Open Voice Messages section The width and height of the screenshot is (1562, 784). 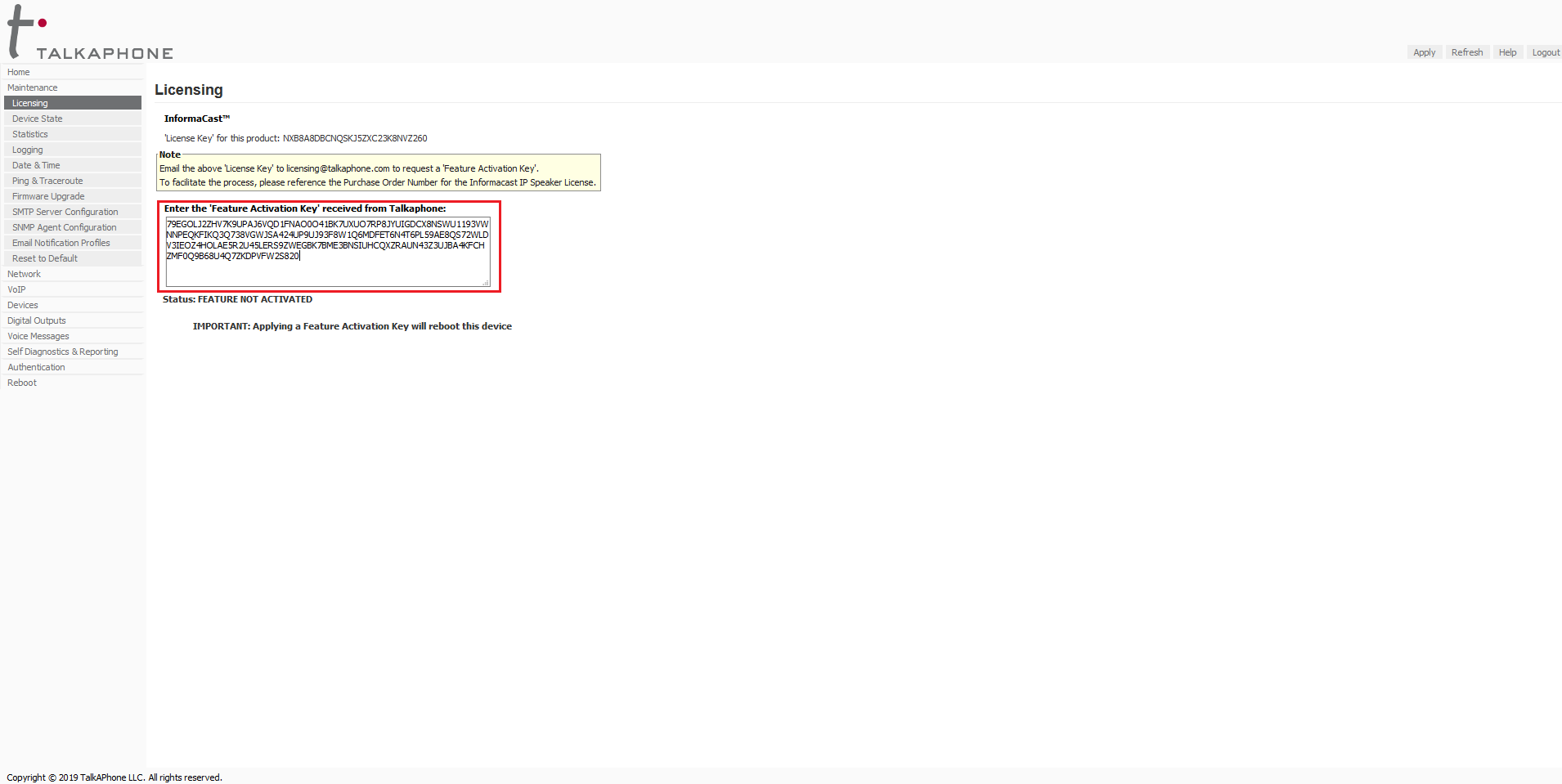[73, 336]
